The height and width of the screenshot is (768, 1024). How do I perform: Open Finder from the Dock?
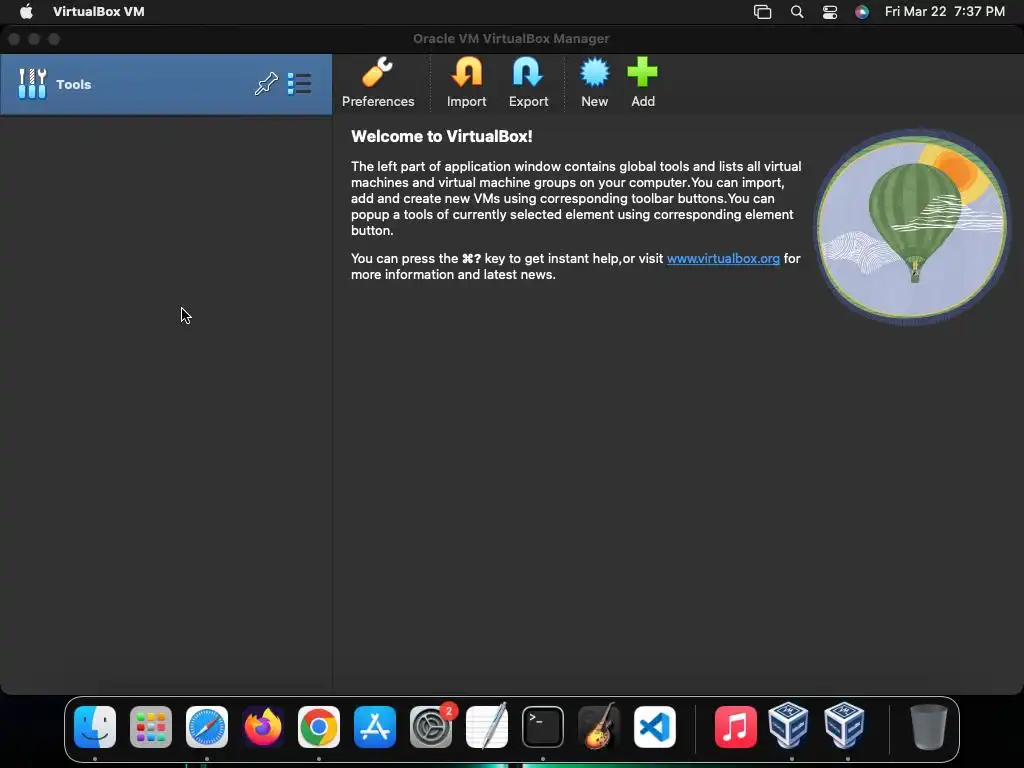[95, 727]
